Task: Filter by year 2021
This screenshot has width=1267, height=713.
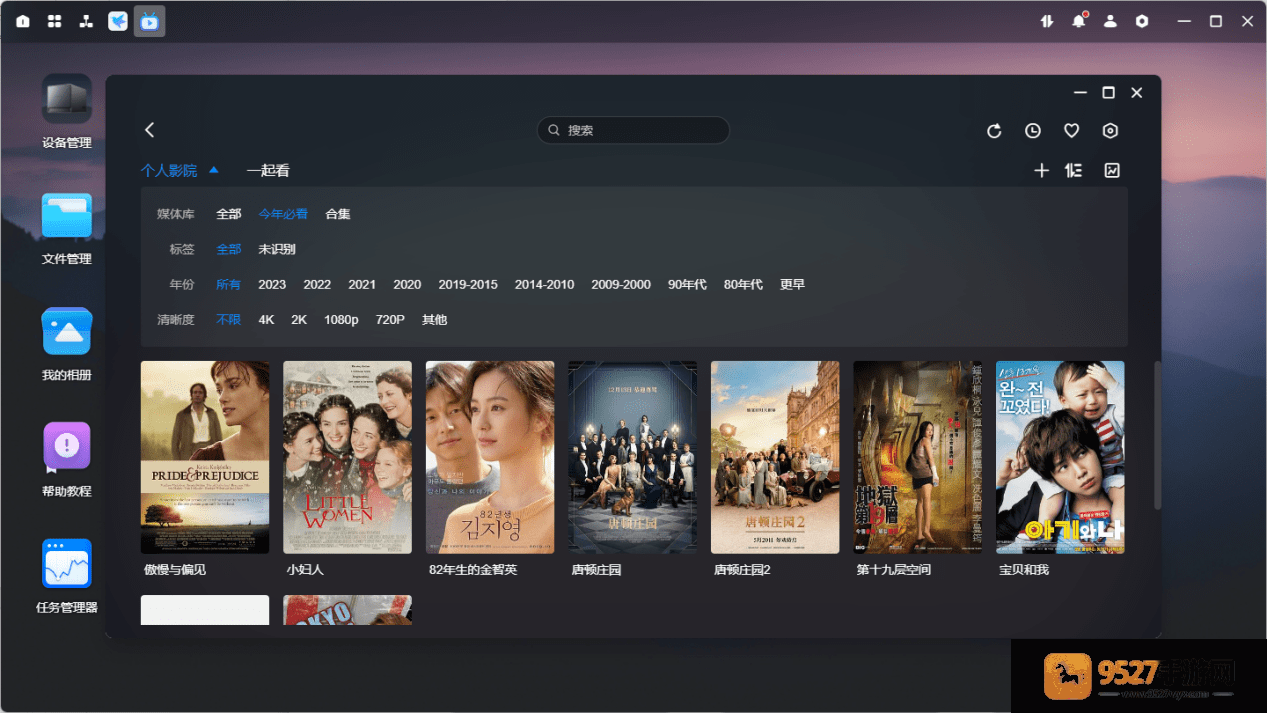Action: point(362,285)
